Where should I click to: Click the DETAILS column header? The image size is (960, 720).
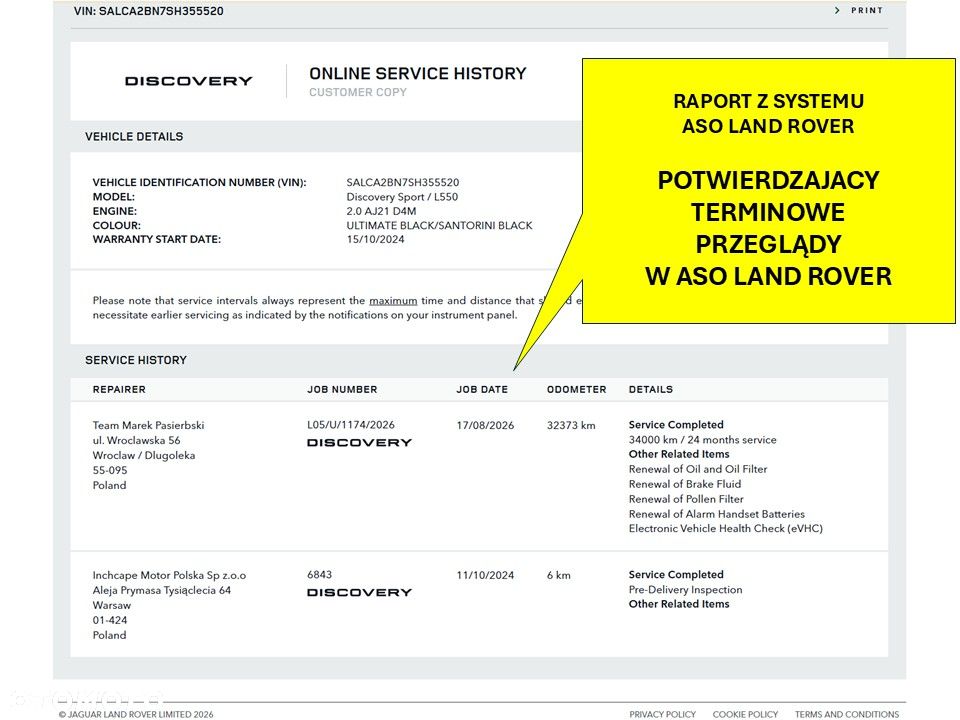point(651,389)
